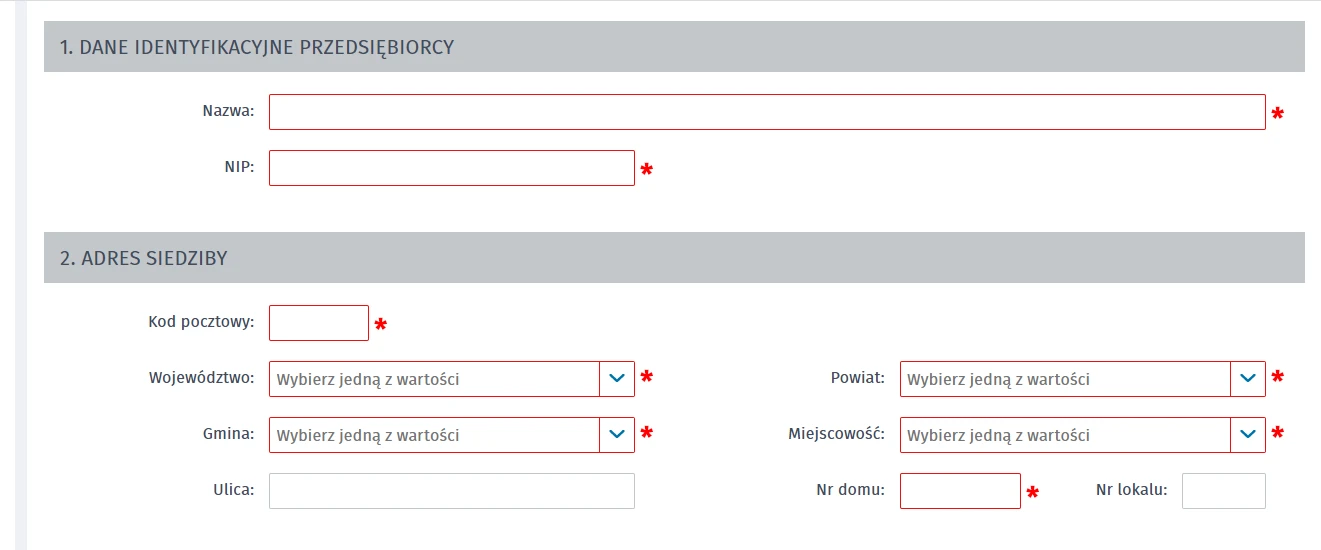Click the required asterisk beside Nr domu
The width and height of the screenshot is (1321, 550).
1033,493
